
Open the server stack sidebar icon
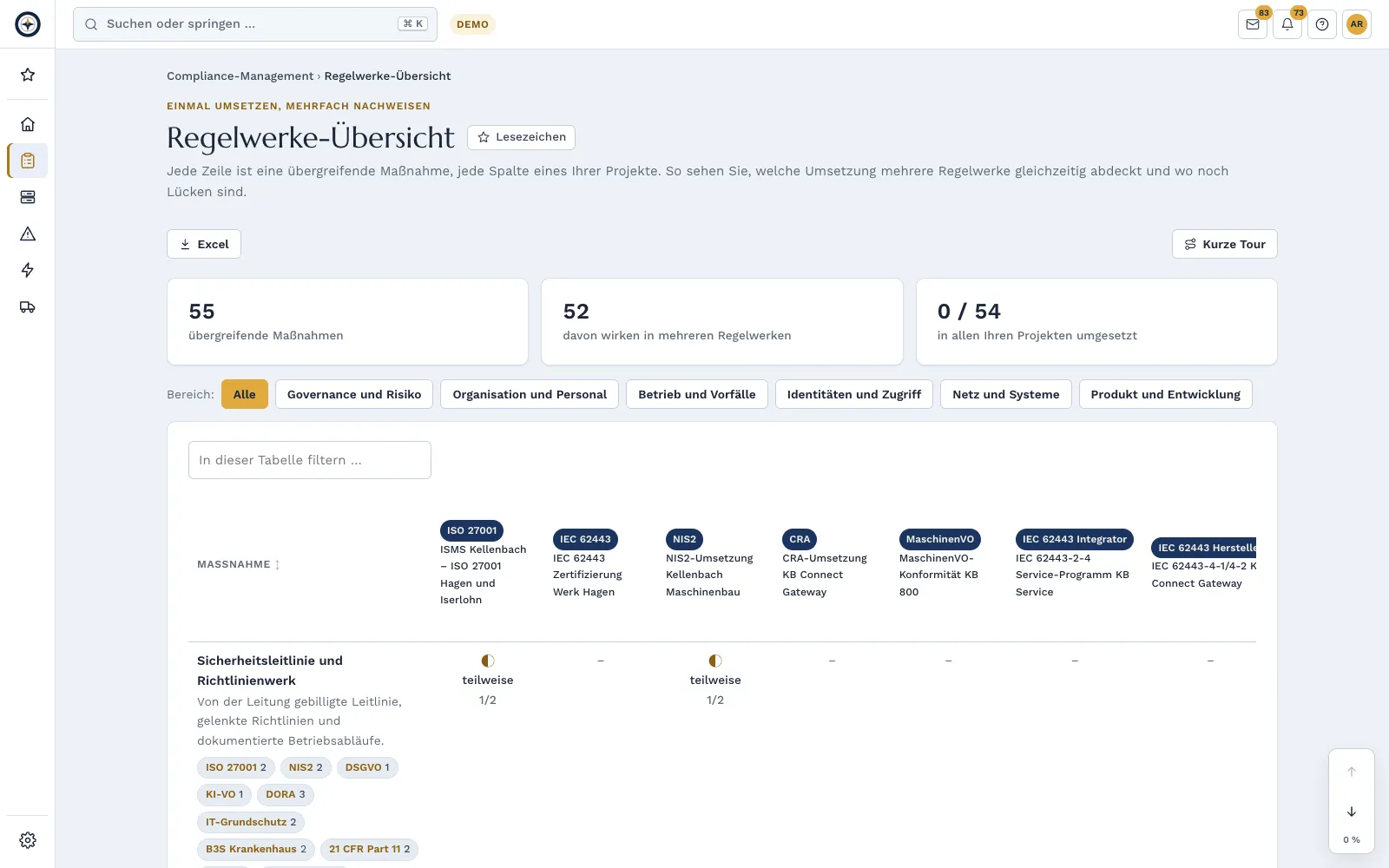point(28,197)
